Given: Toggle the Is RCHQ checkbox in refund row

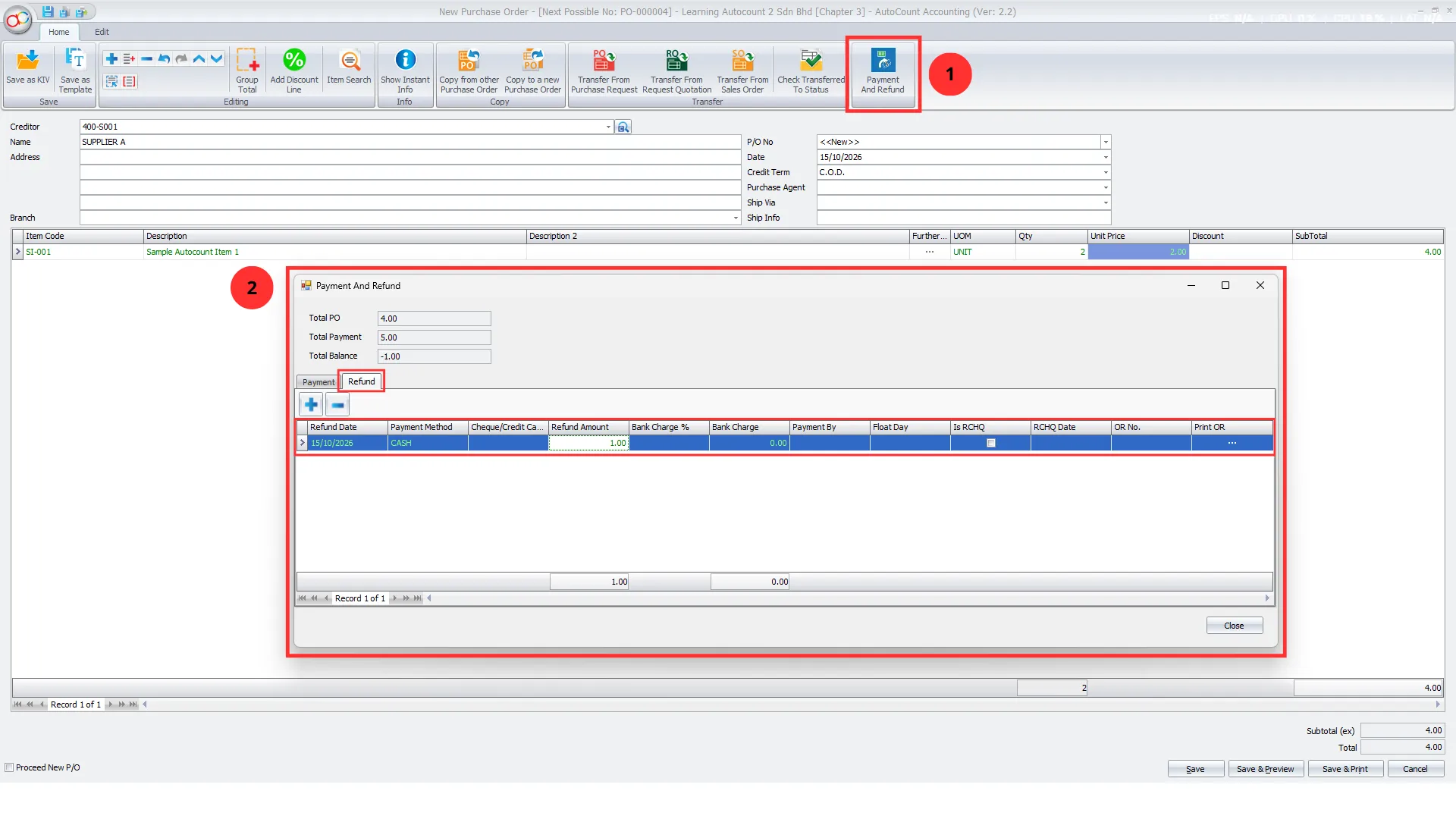Looking at the screenshot, I should pos(990,443).
